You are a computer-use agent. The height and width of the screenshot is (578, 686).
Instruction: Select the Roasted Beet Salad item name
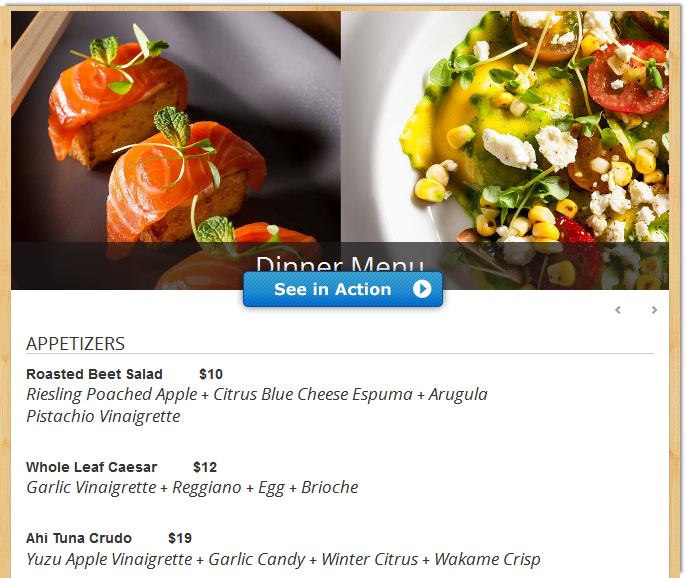tap(94, 374)
